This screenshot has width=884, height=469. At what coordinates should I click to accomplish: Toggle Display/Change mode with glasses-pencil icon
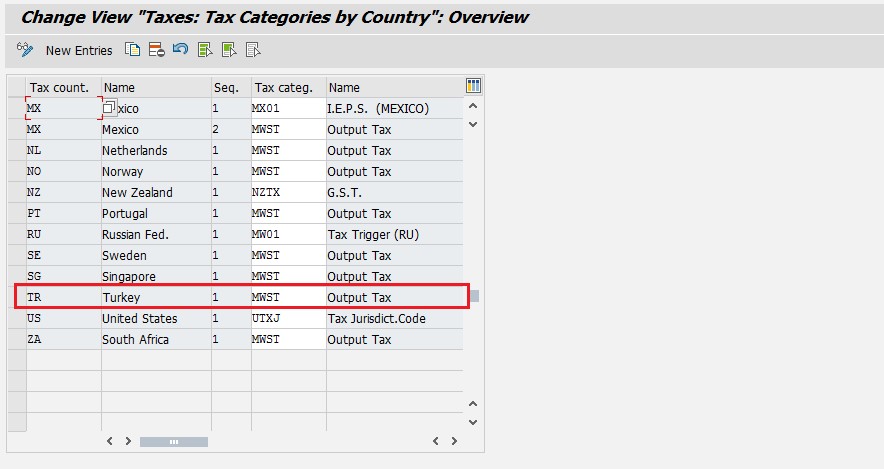pyautogui.click(x=26, y=49)
